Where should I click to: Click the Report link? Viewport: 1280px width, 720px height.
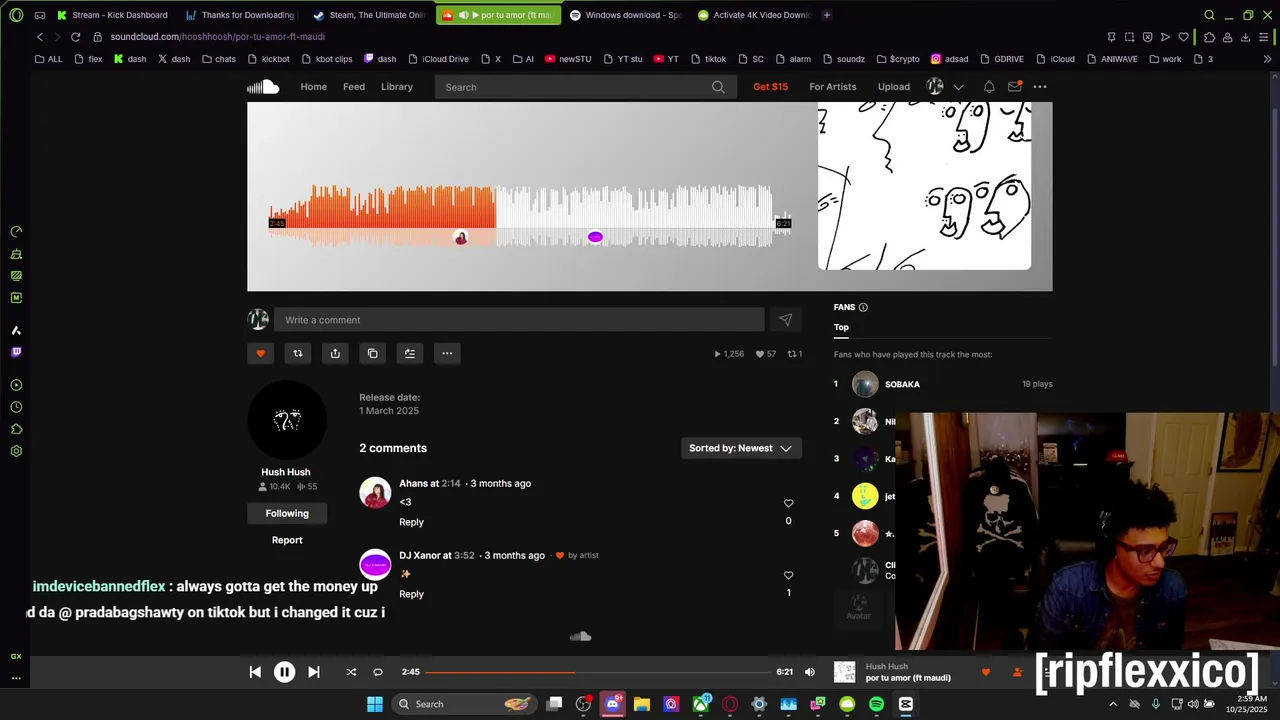[x=287, y=540]
